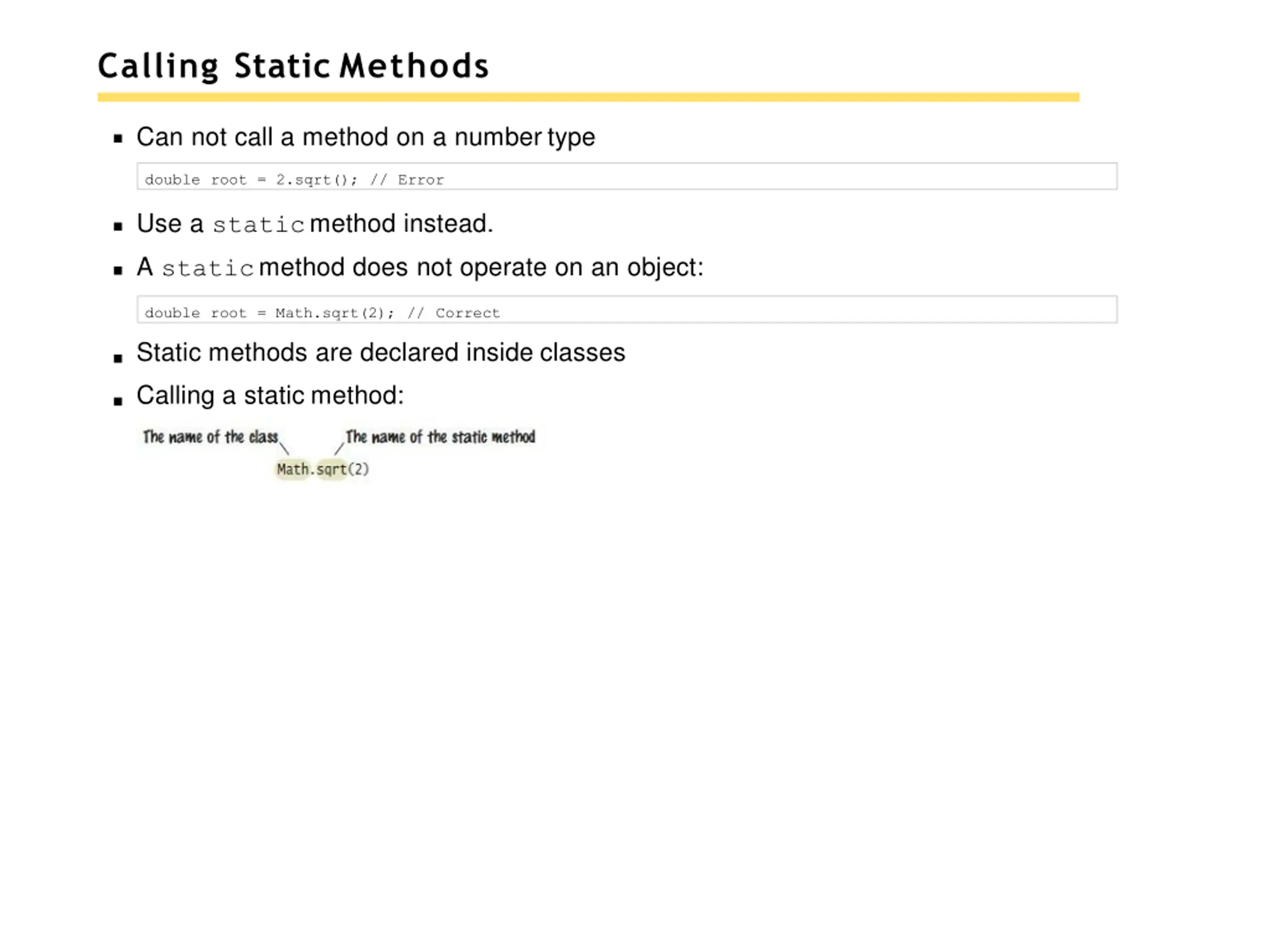1270x952 pixels.
Task: Click the "(2)" argument in the diagram
Action: tap(359, 470)
